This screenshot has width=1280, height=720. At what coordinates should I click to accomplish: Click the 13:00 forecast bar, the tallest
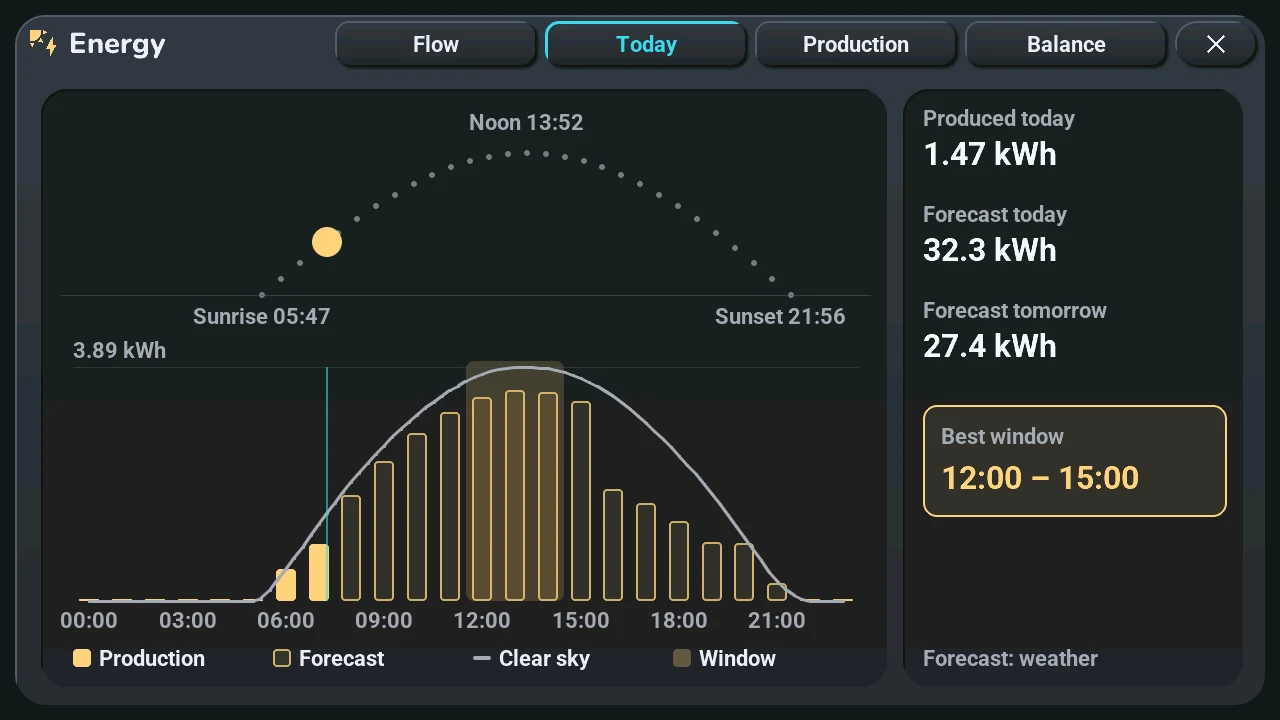pos(515,496)
